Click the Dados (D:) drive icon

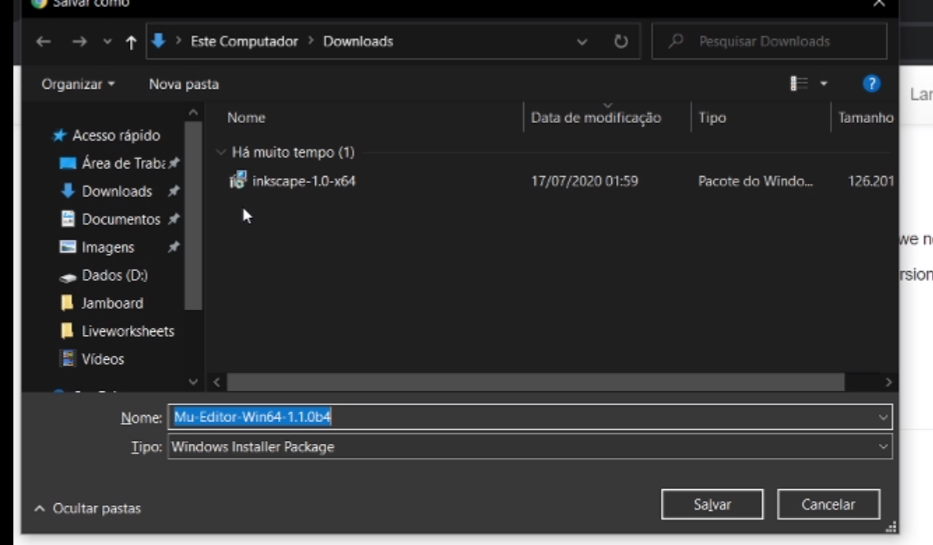tap(68, 277)
